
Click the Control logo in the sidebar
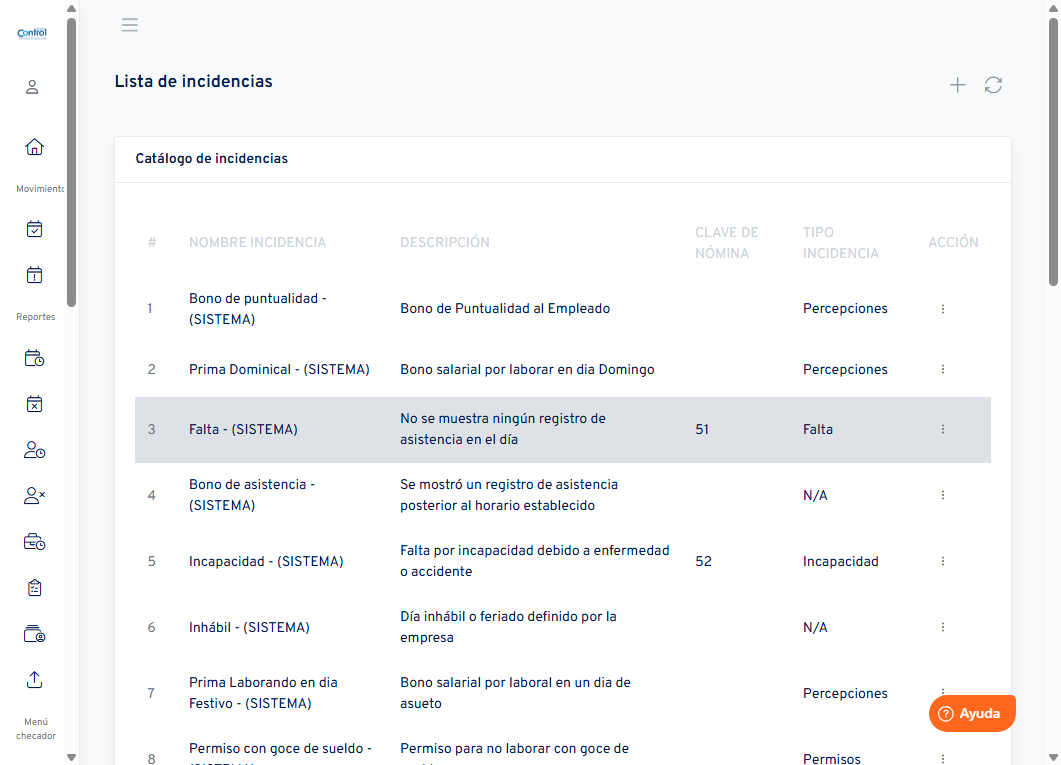pyautogui.click(x=32, y=33)
